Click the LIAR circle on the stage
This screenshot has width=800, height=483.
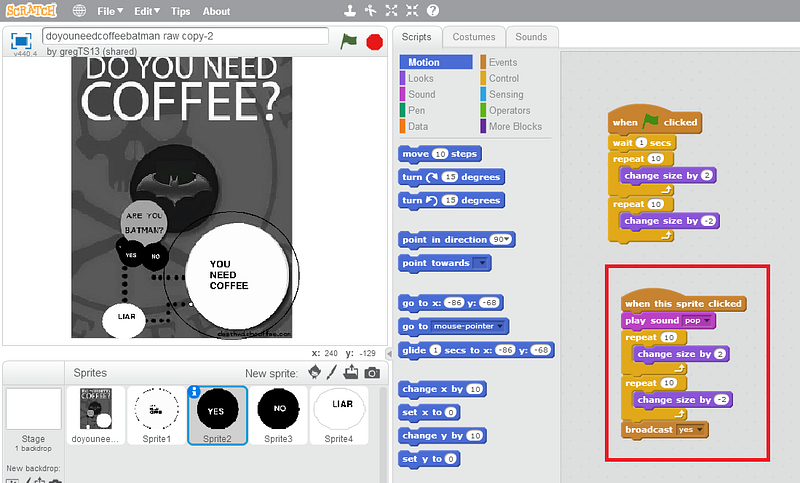tap(124, 320)
